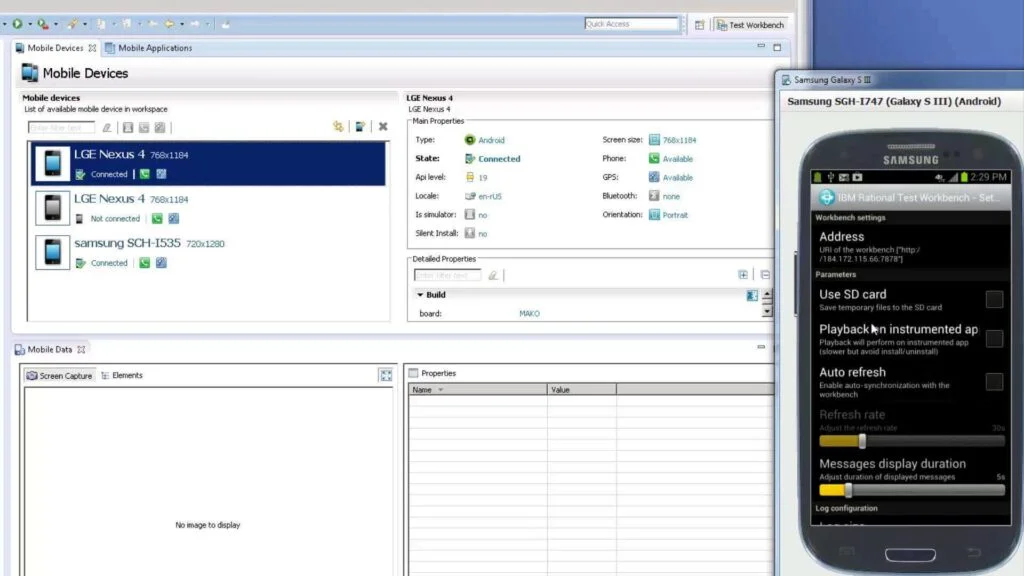Image resolution: width=1024 pixels, height=576 pixels.
Task: Click the GPS icon on the selected LGE Nexus 4 row
Action: 161,174
